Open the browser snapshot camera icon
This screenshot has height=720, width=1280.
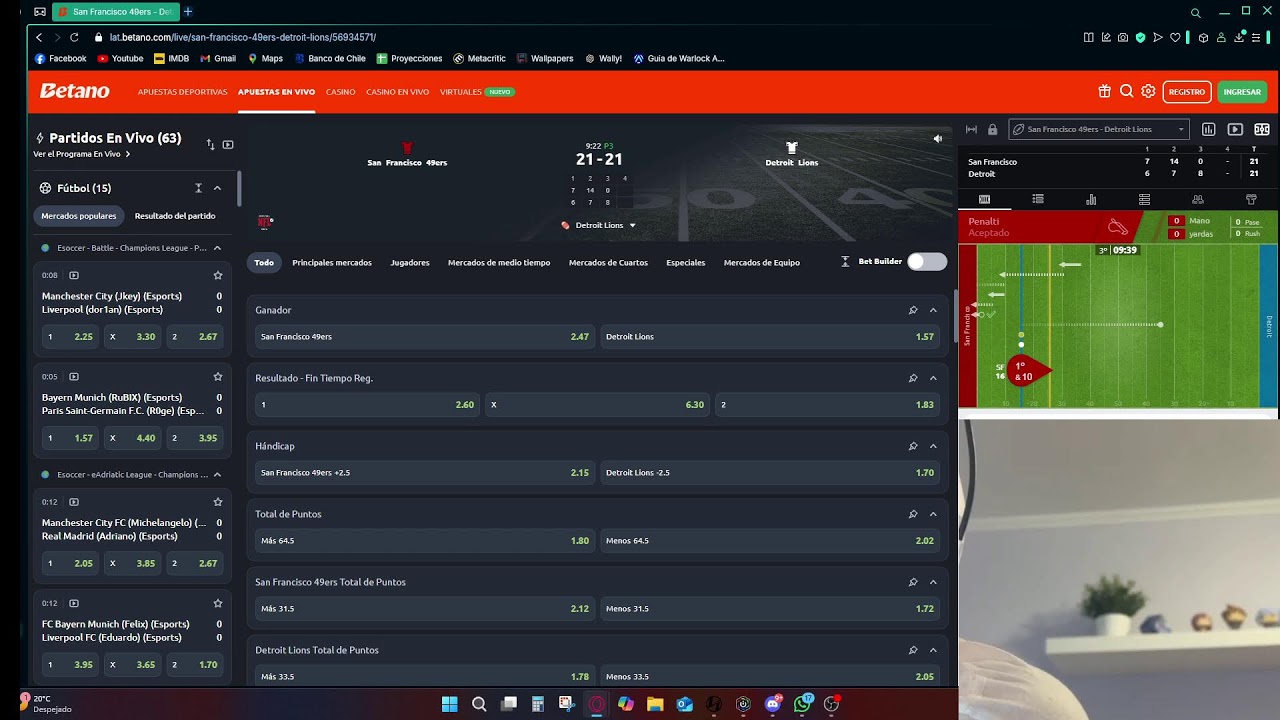(1123, 37)
